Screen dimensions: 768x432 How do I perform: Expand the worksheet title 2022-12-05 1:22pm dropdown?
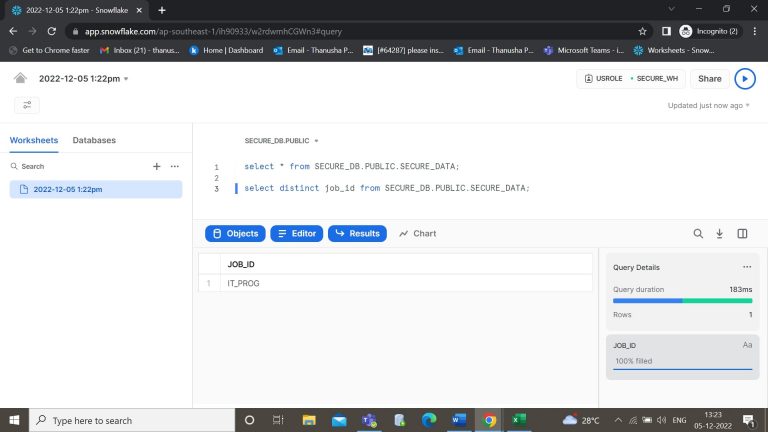(84, 78)
